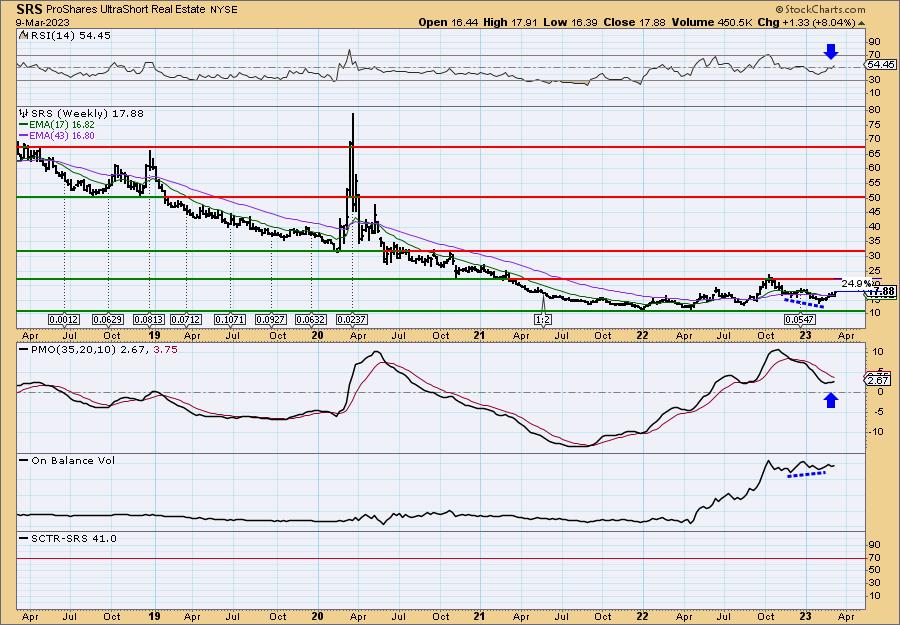Click the dividend marker 0.1071
Screen dimensions: 900x625
[x=230, y=320]
